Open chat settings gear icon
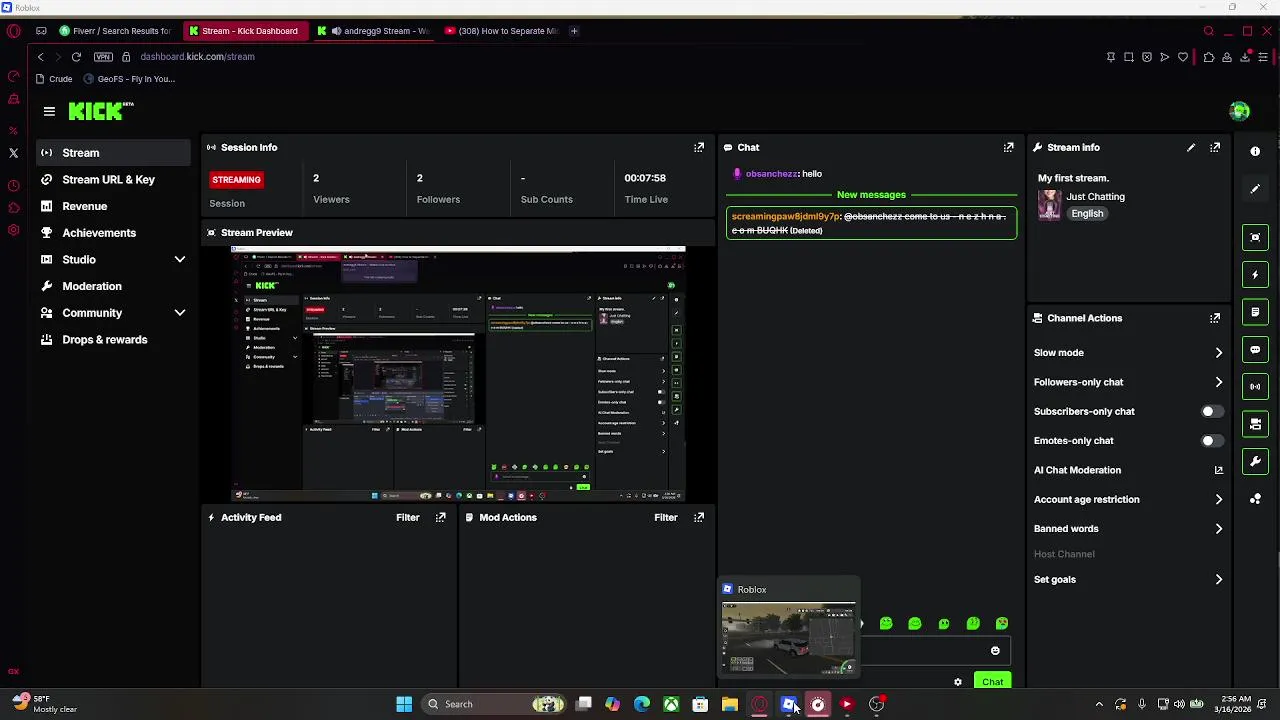The width and height of the screenshot is (1280, 720). 958,682
